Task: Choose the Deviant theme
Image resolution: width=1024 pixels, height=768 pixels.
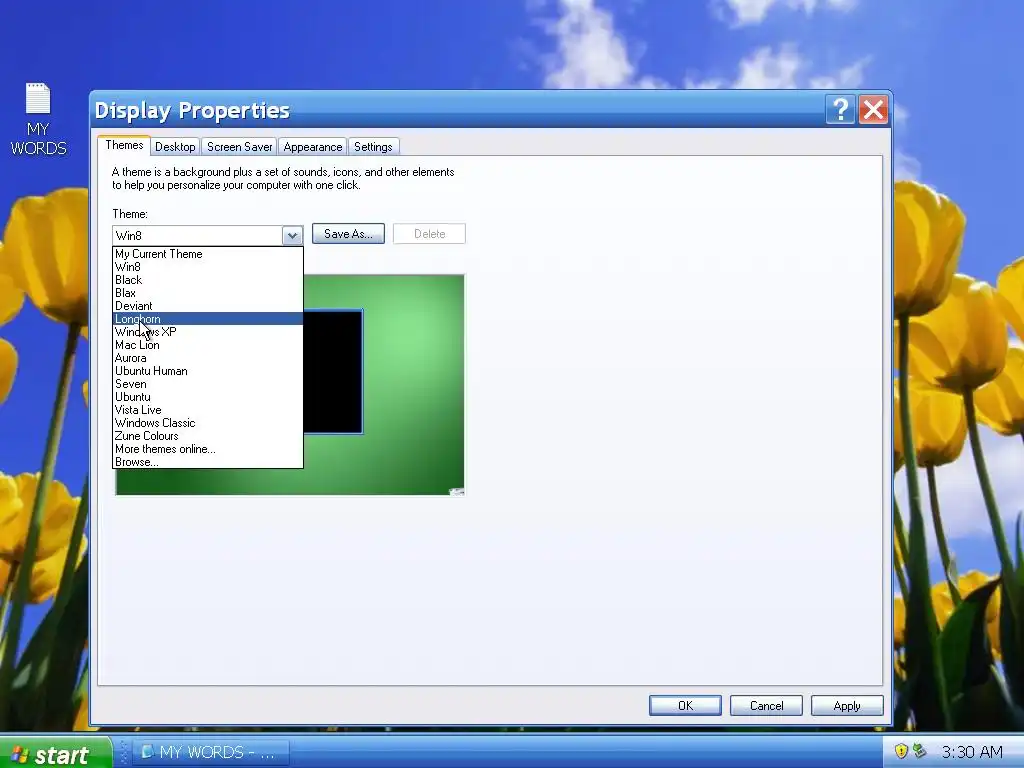Action: 208,306
